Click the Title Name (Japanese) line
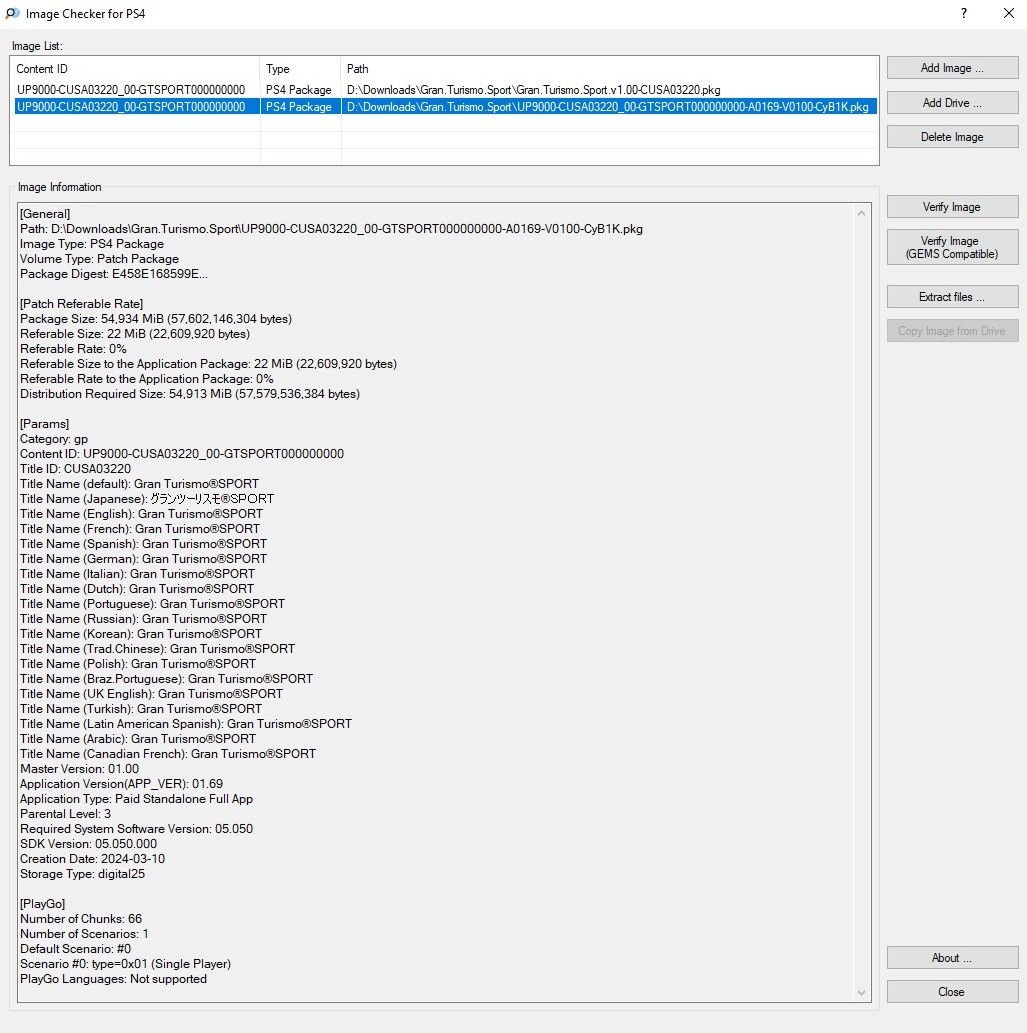 pos(147,499)
